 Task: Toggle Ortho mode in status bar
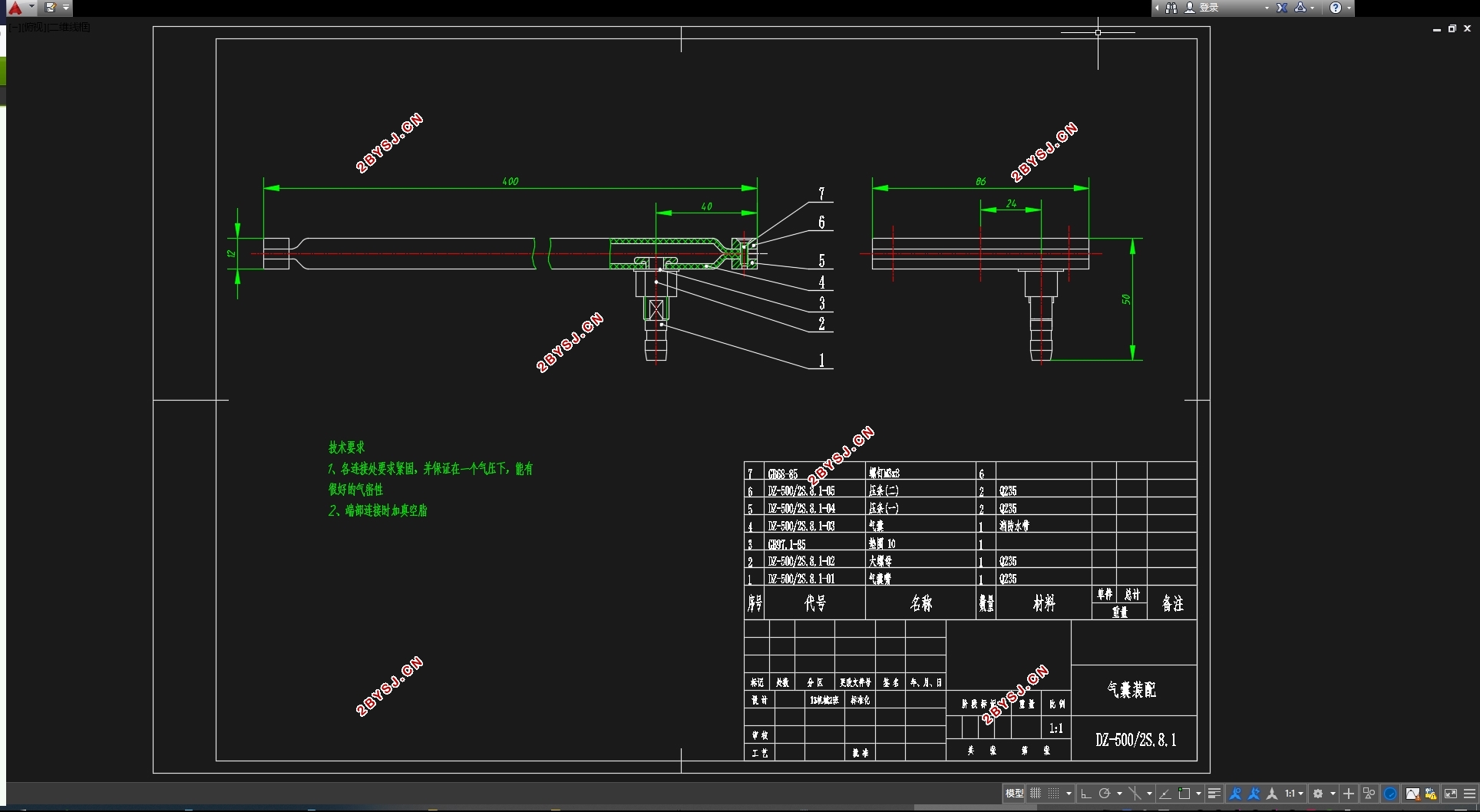(x=1086, y=793)
